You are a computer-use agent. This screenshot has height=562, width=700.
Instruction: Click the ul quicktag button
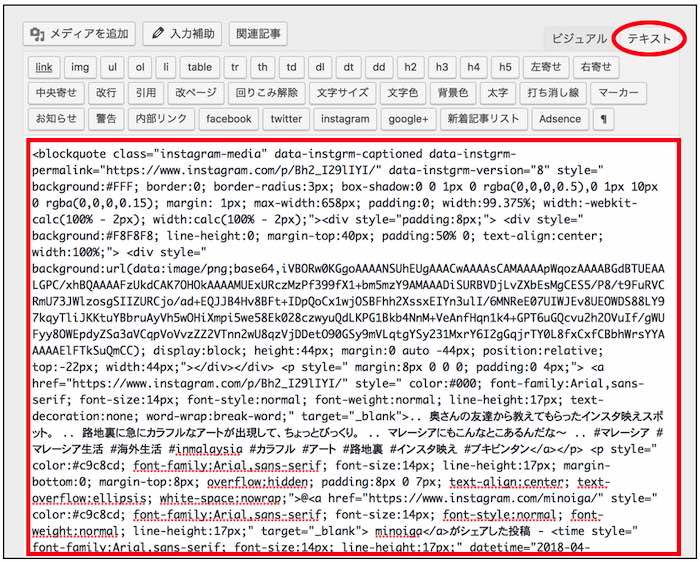pyautogui.click(x=112, y=67)
